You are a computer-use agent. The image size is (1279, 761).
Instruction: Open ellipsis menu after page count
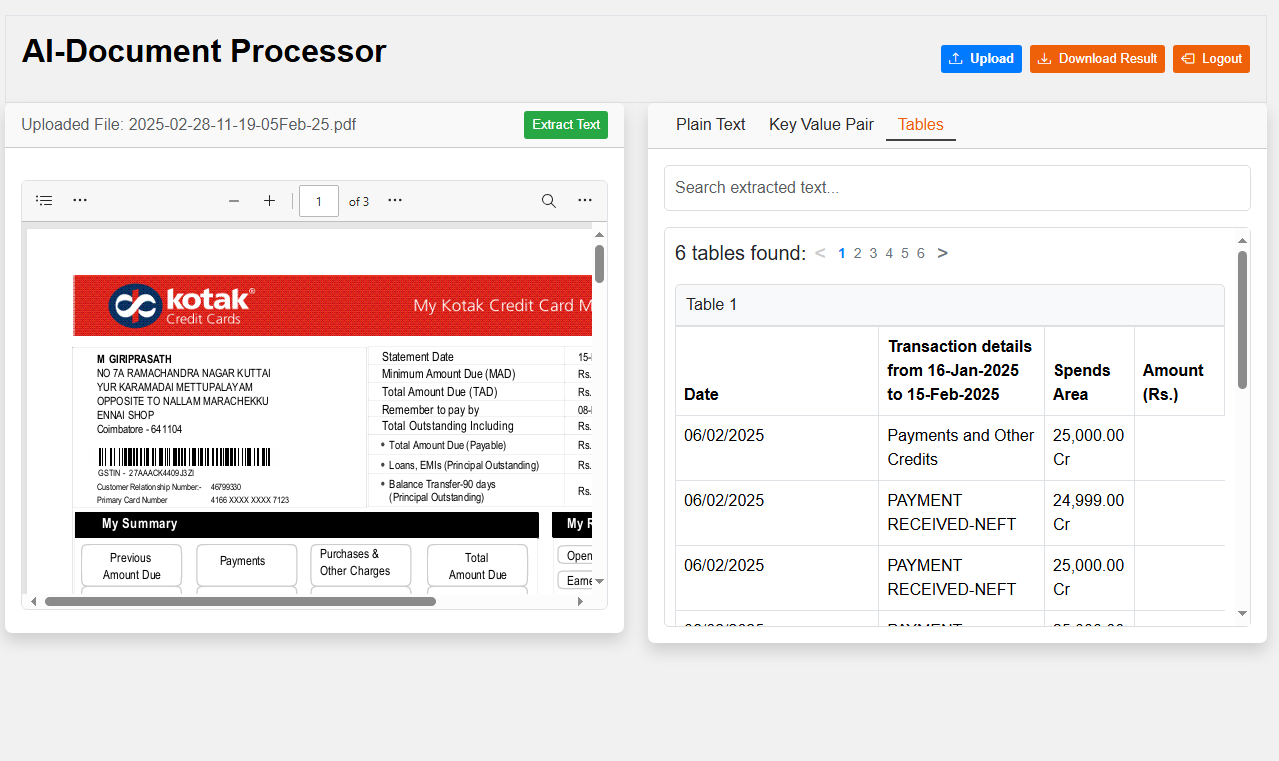click(395, 201)
